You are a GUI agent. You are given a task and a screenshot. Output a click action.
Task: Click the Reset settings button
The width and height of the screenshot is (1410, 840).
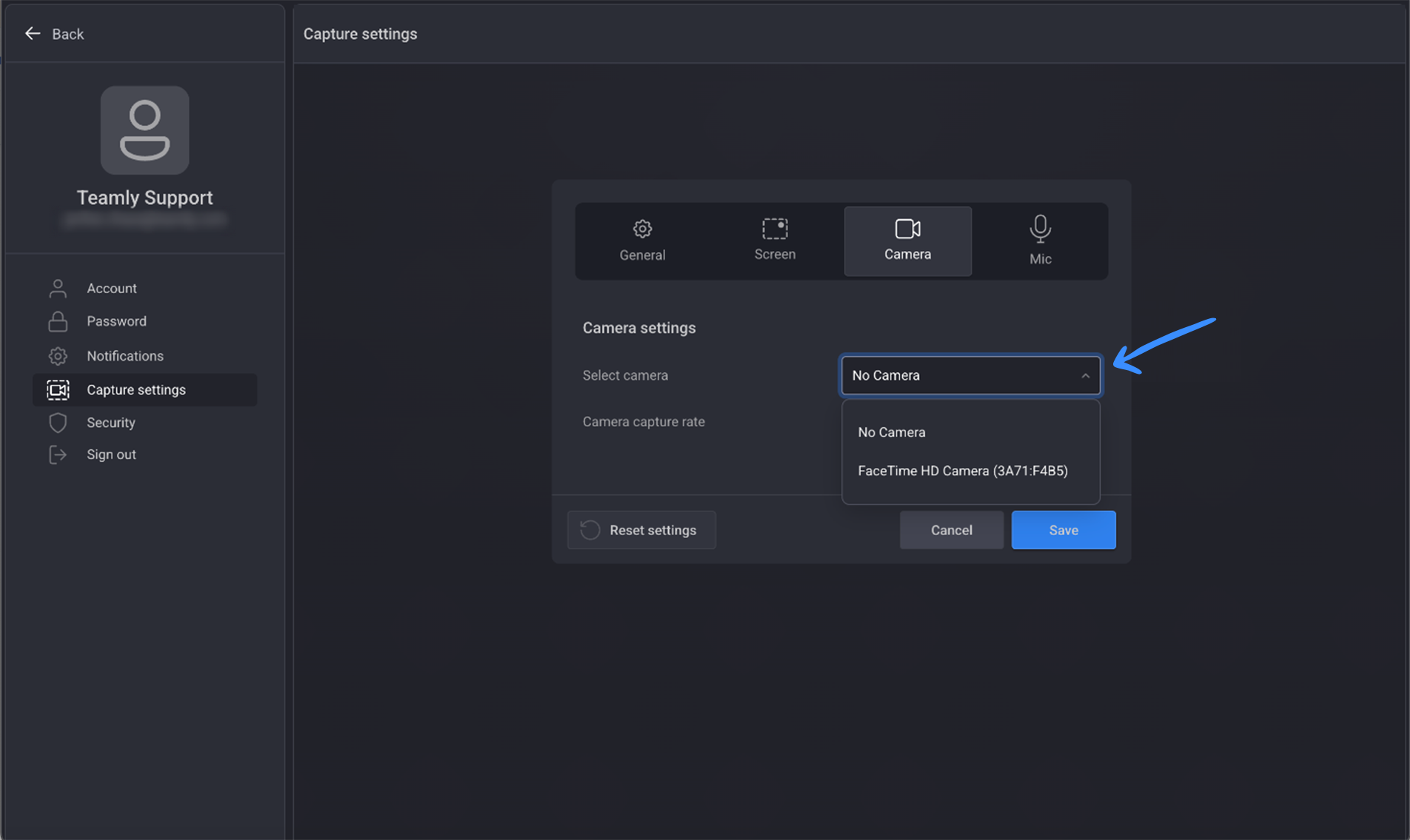pos(642,530)
